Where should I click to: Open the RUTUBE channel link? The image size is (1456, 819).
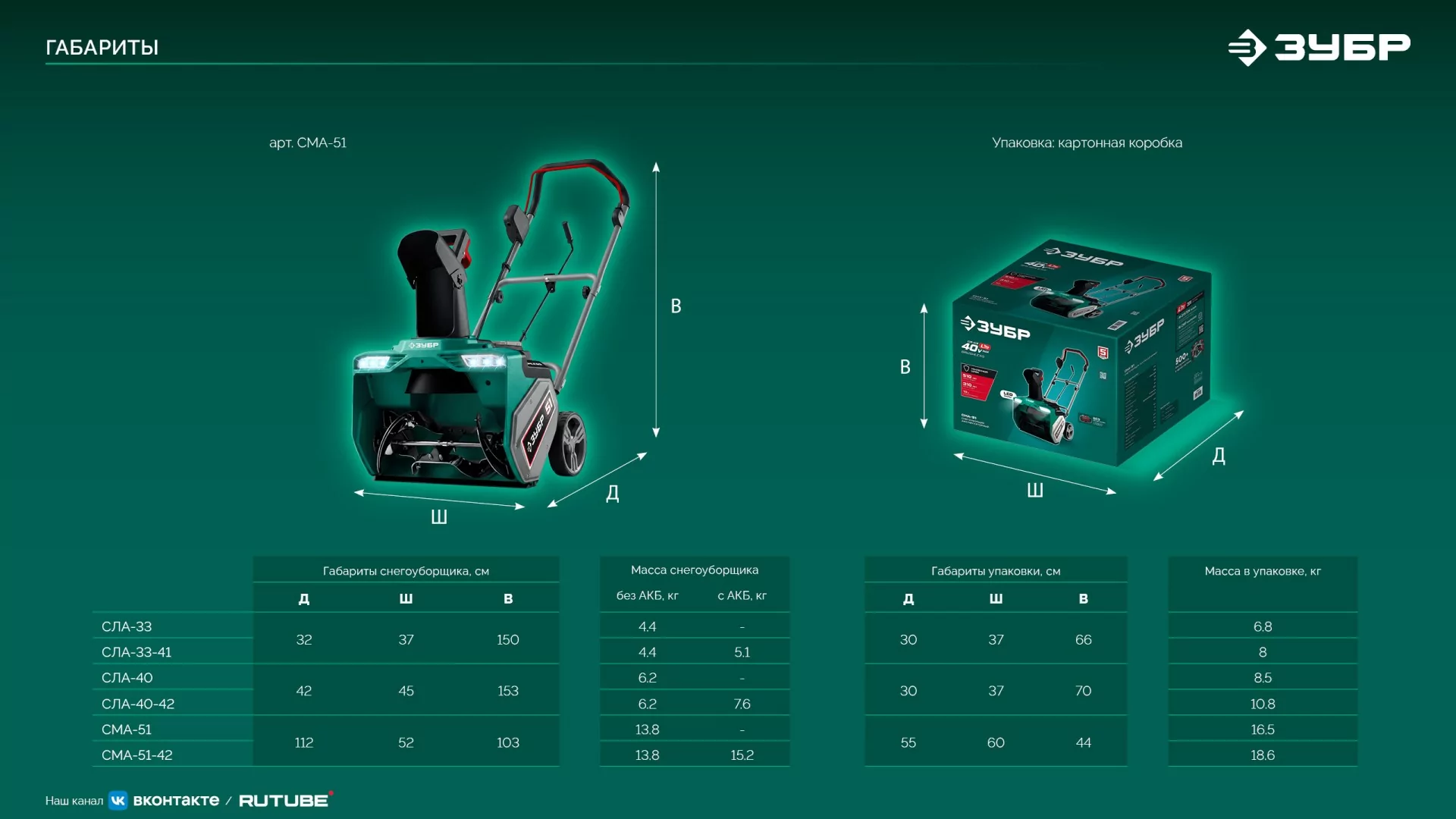tap(285, 800)
